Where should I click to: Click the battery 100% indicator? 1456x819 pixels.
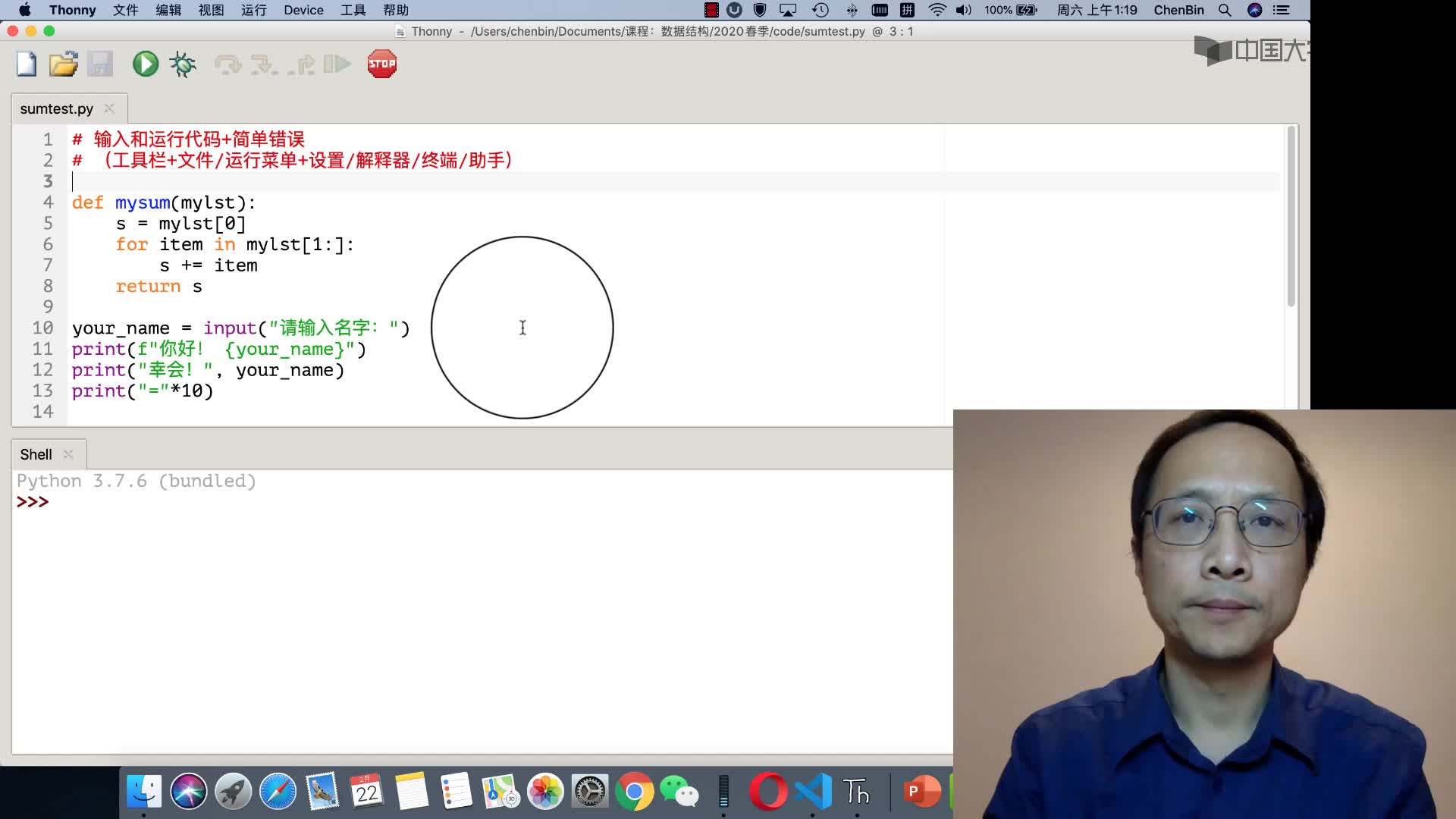point(1011,10)
